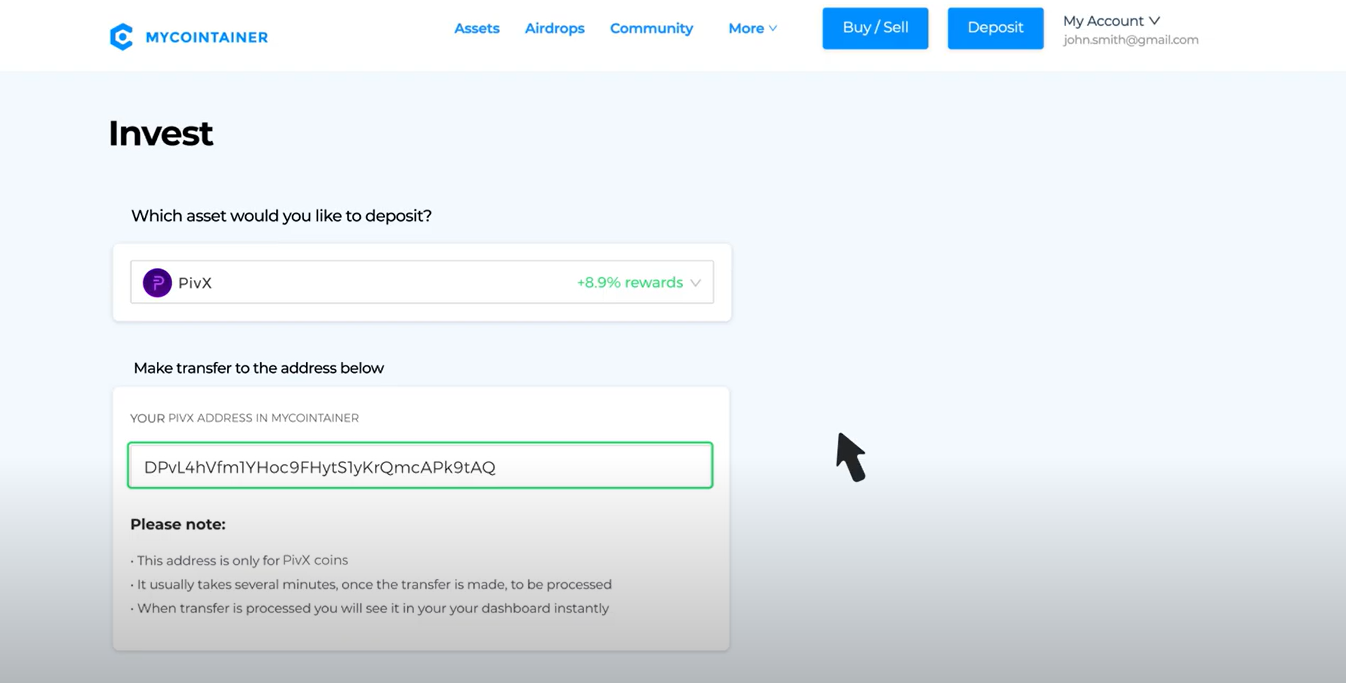Open the Airdrops section
Viewport: 1346px width, 683px height.
[x=554, y=28]
